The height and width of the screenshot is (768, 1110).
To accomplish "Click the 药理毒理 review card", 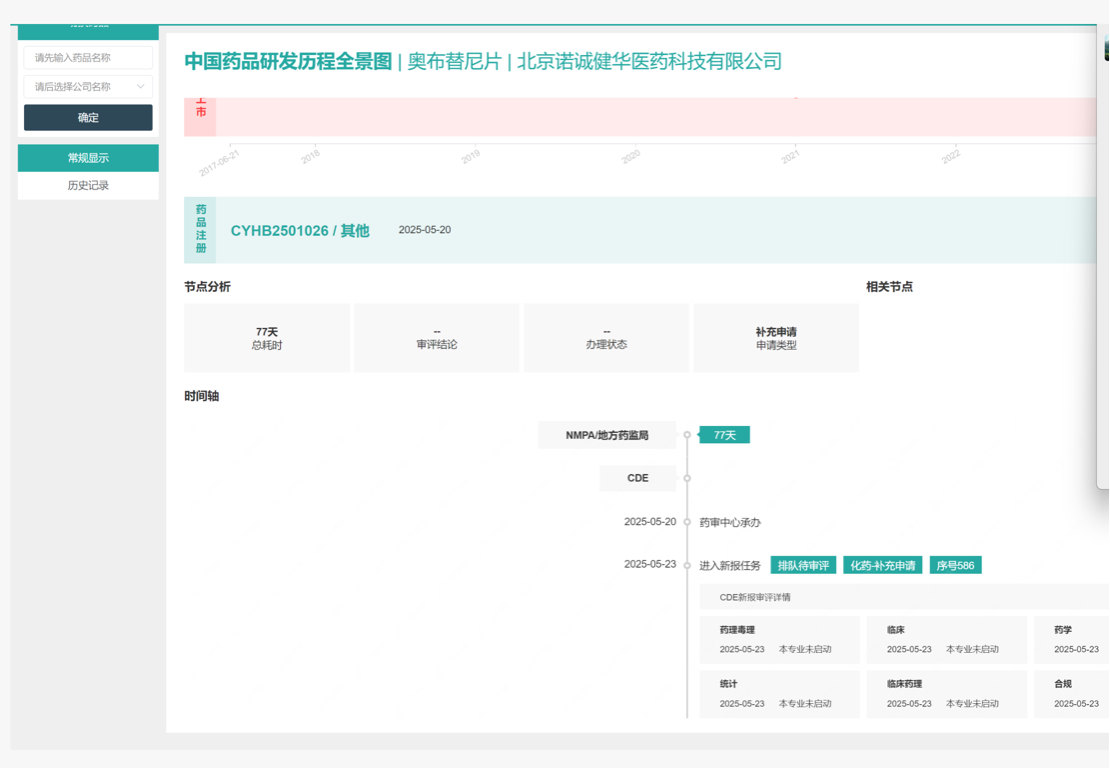I will (779, 640).
